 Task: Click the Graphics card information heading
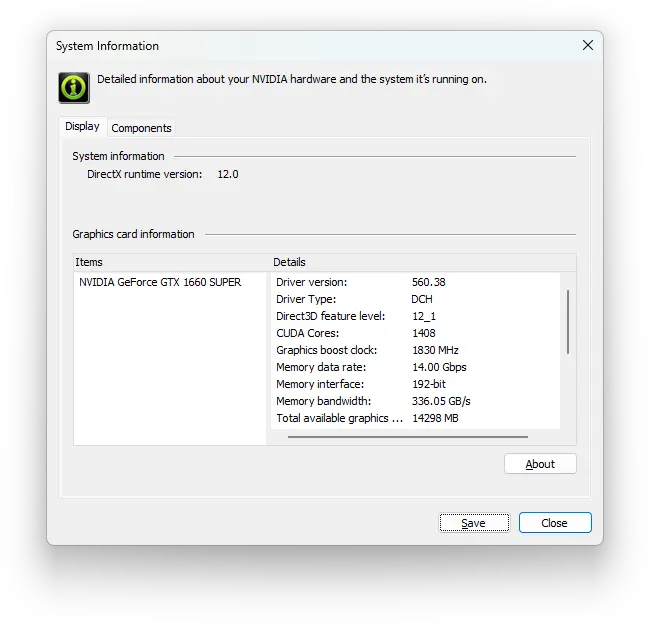[x=133, y=234]
